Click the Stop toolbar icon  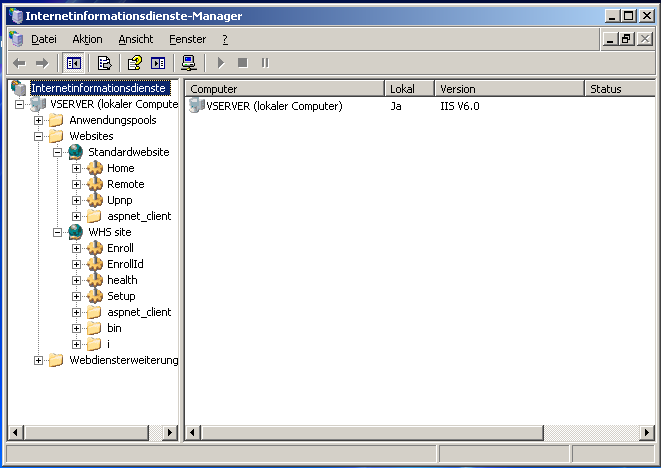pos(243,63)
